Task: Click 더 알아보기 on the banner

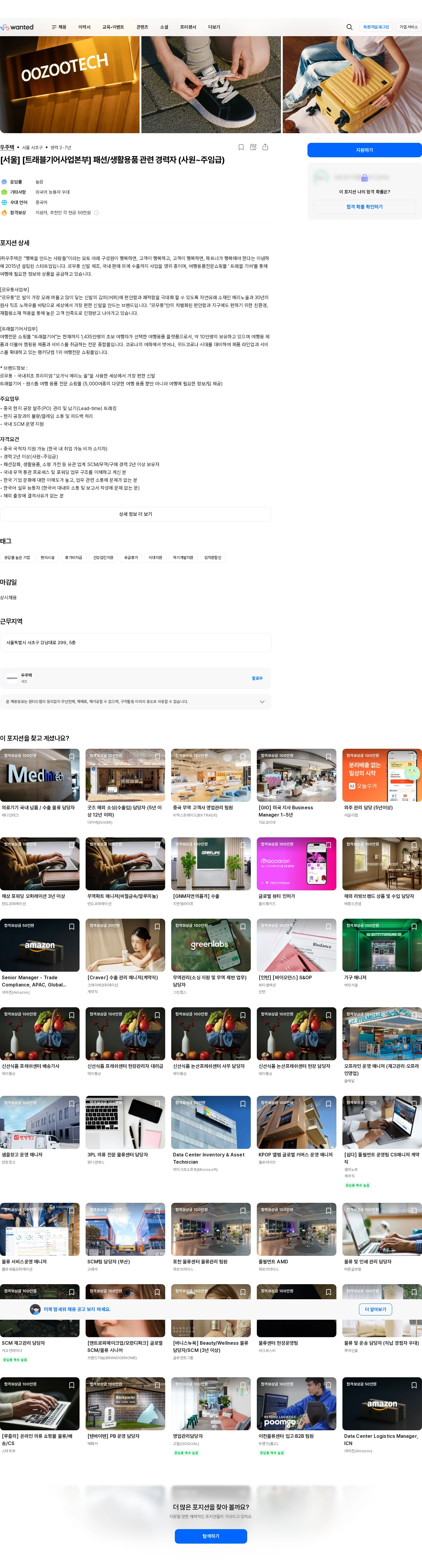Action: [375, 1309]
